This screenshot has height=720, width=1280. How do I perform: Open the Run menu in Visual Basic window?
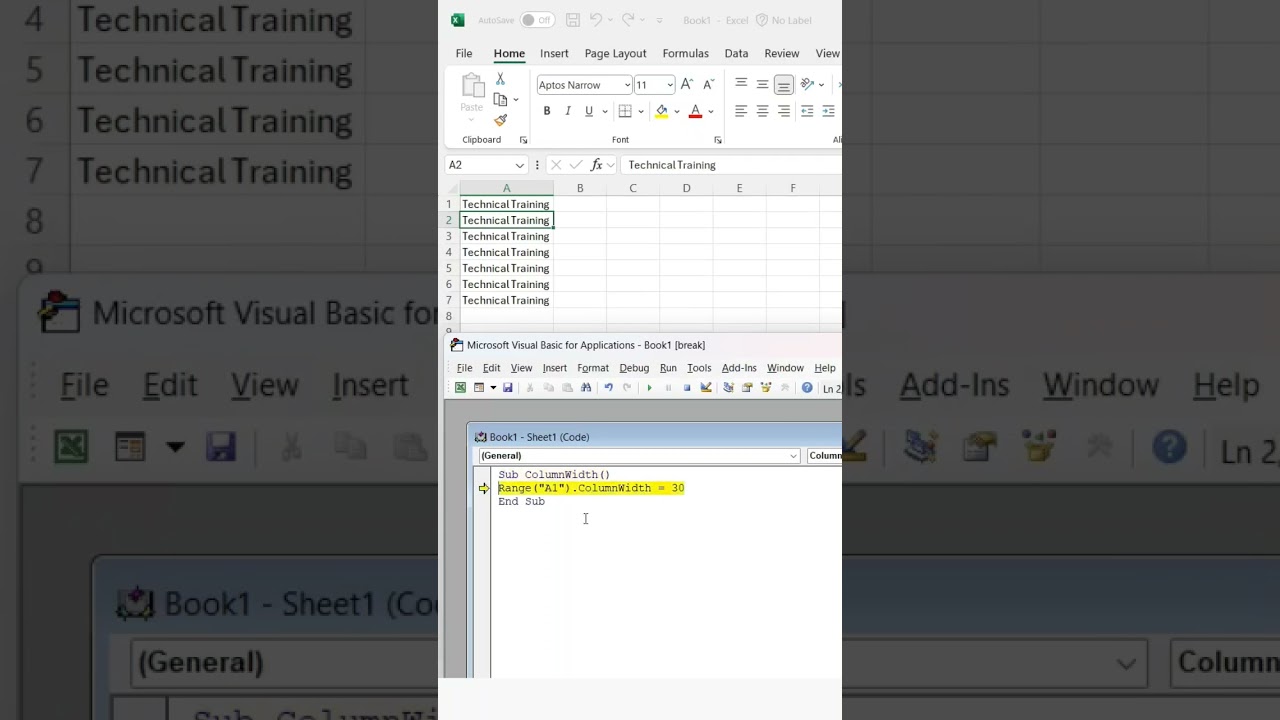668,368
